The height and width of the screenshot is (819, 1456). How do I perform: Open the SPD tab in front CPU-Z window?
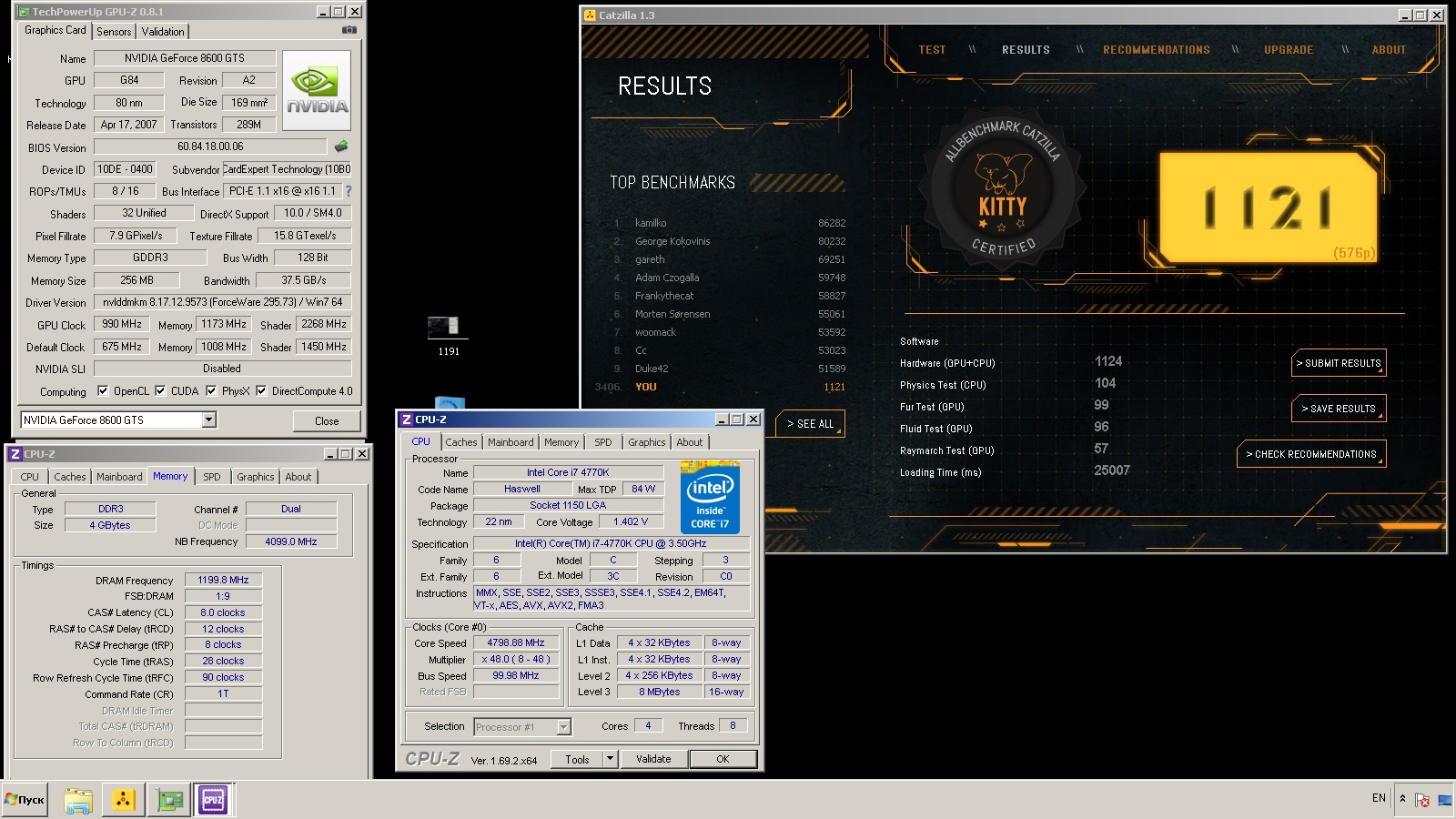click(603, 442)
